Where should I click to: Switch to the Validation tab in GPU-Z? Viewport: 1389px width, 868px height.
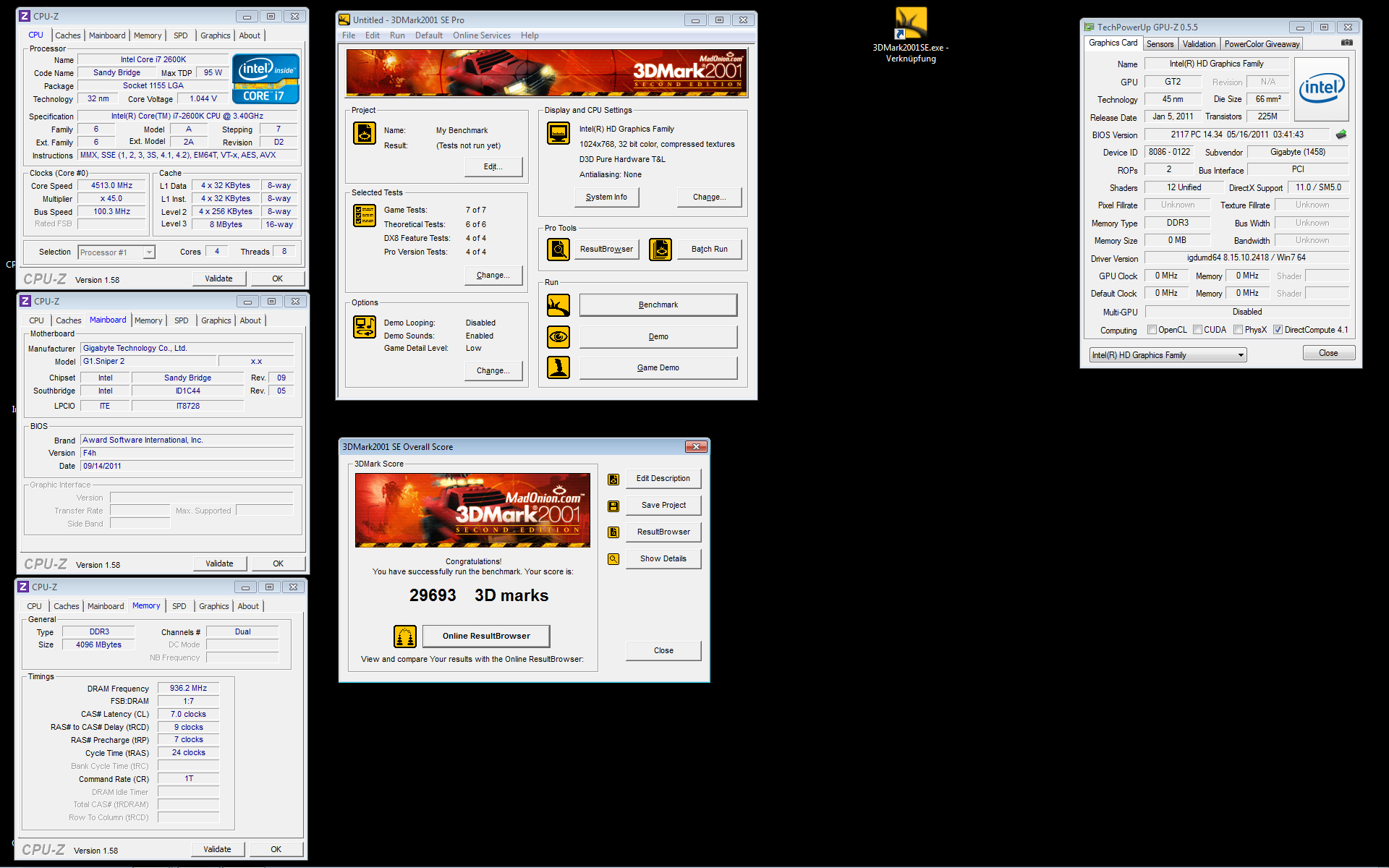1199,44
